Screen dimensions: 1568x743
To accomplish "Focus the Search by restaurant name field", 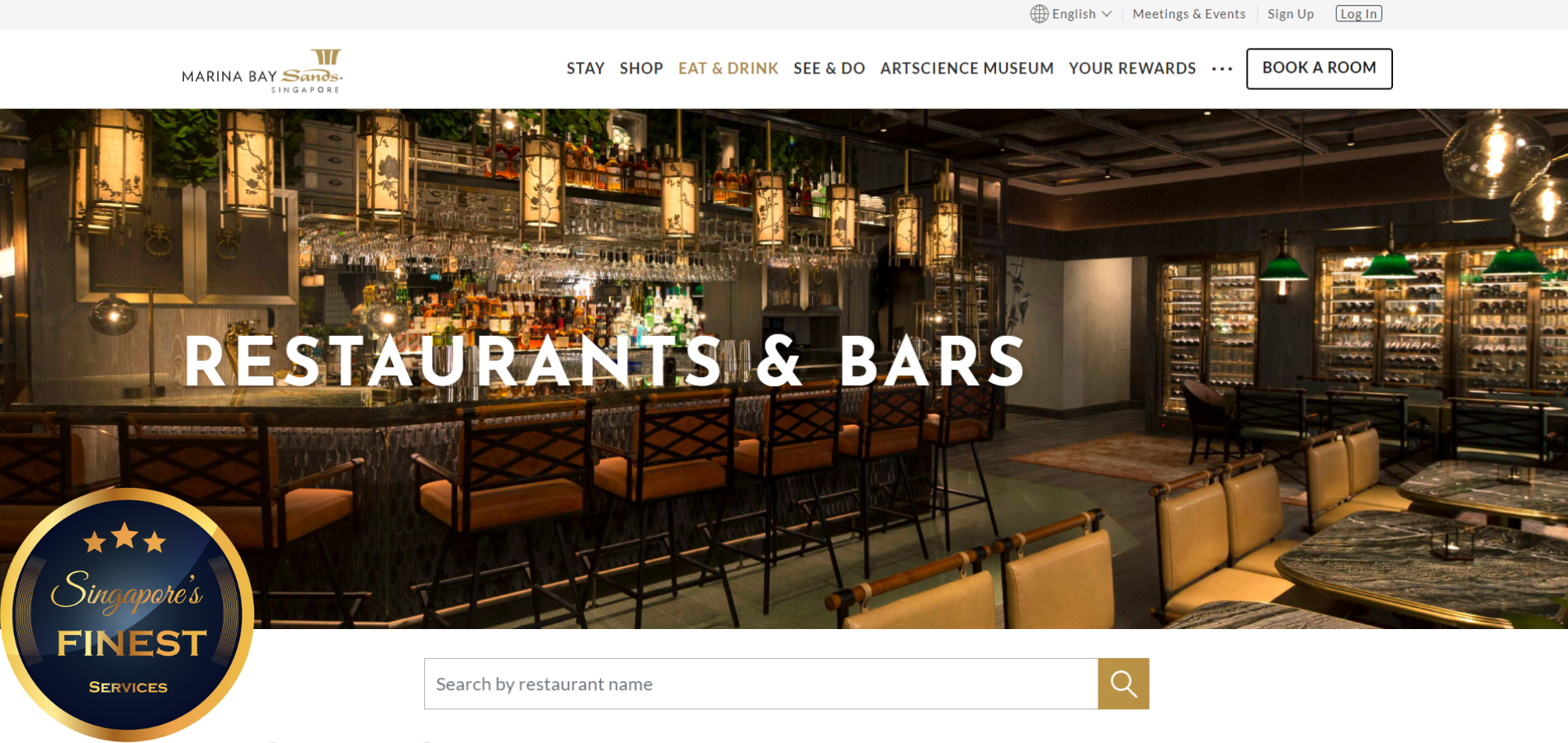I will coord(761,684).
